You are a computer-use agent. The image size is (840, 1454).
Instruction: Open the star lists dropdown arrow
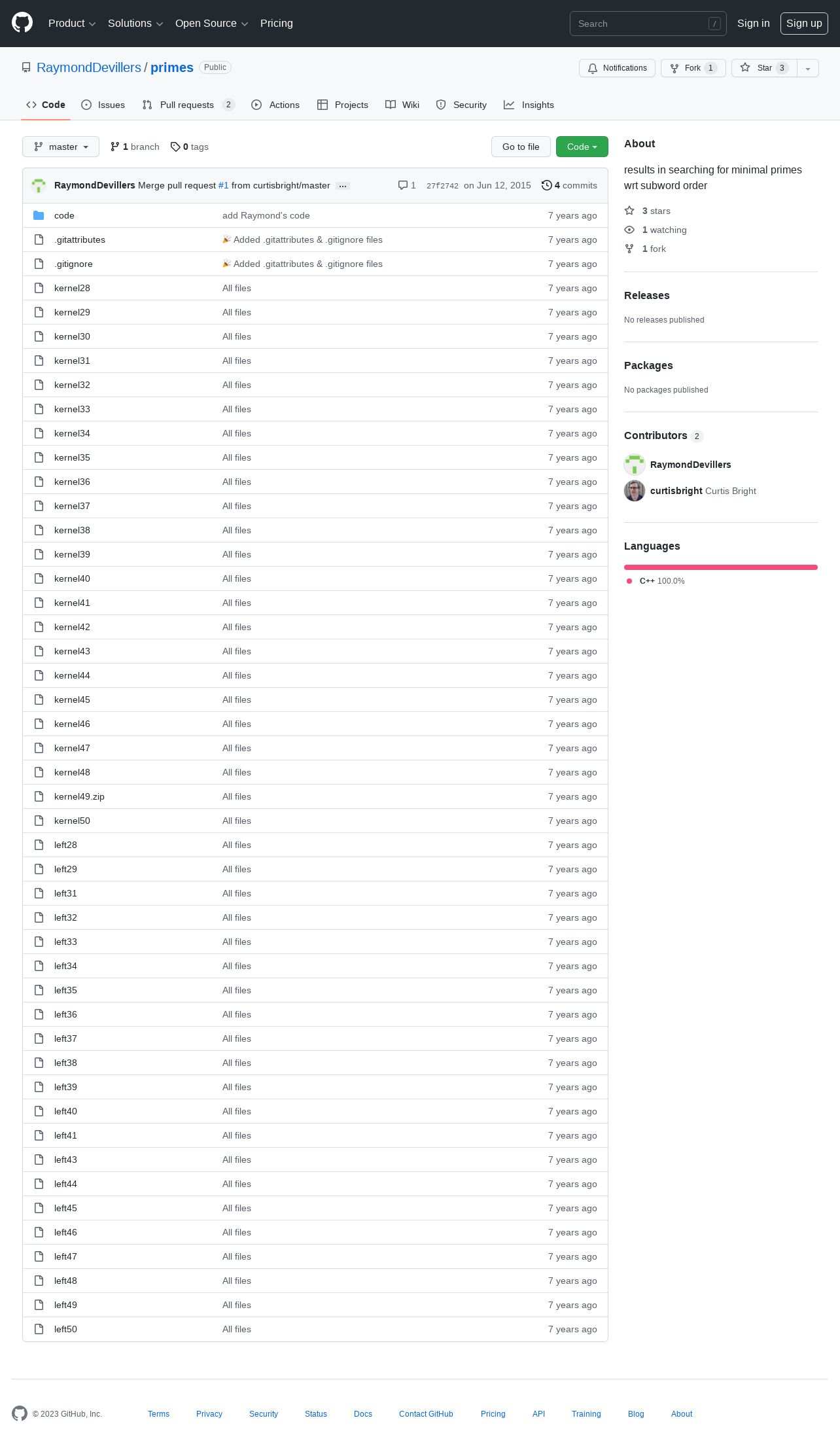click(808, 68)
